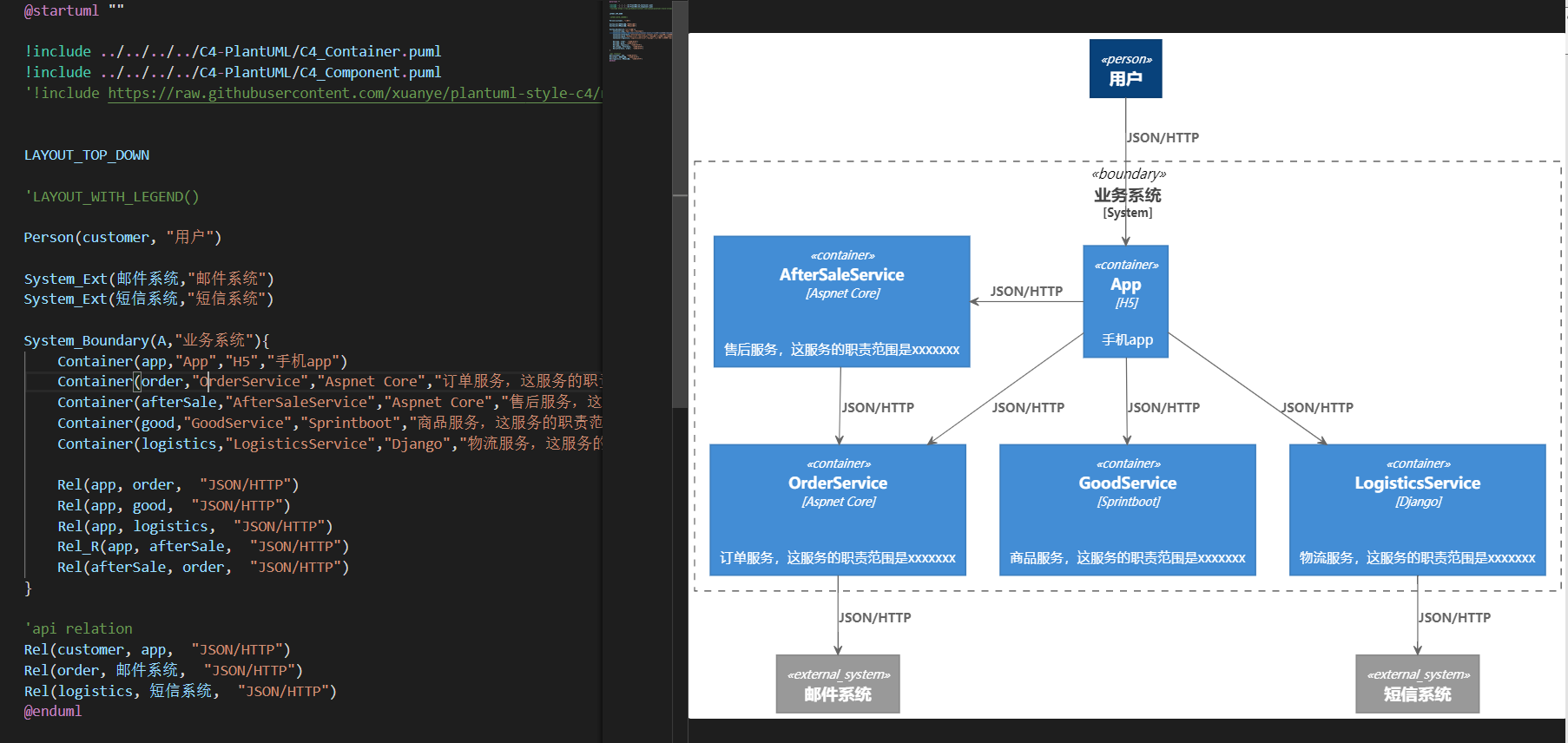Click the 手机app description in App node
The height and width of the screenshot is (743, 1568).
point(1127,339)
